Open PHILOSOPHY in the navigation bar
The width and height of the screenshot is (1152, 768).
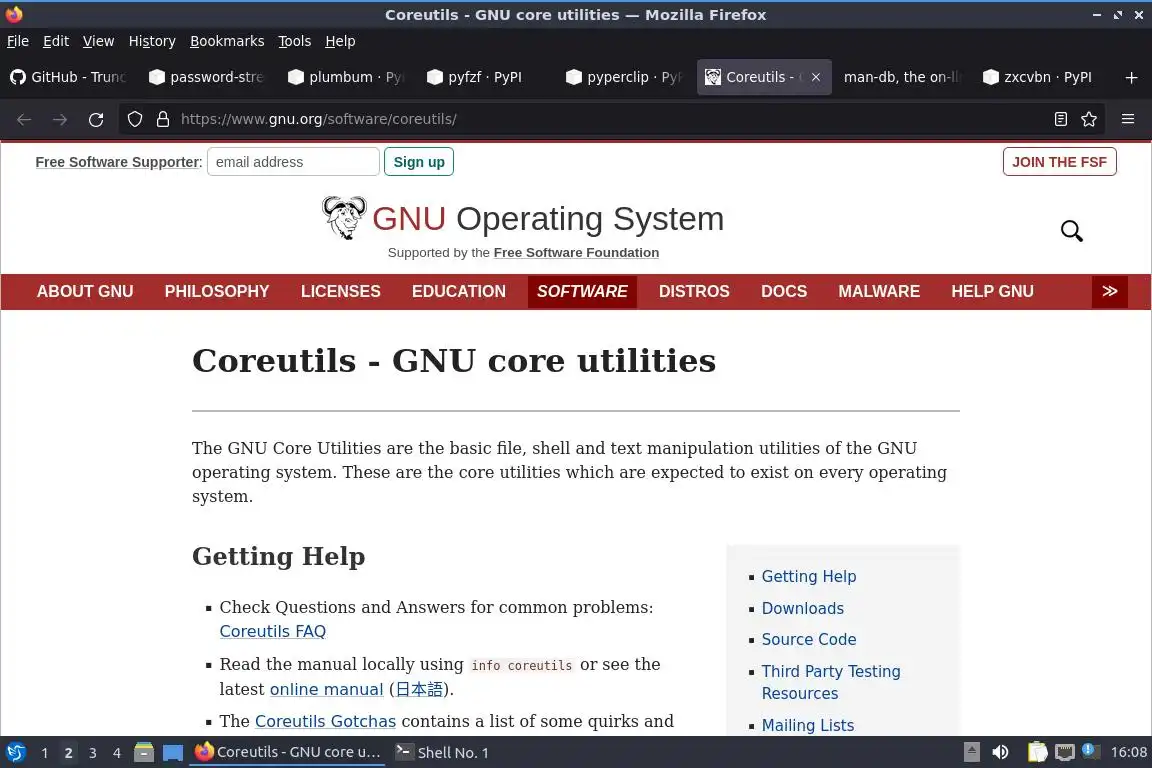pyautogui.click(x=217, y=291)
